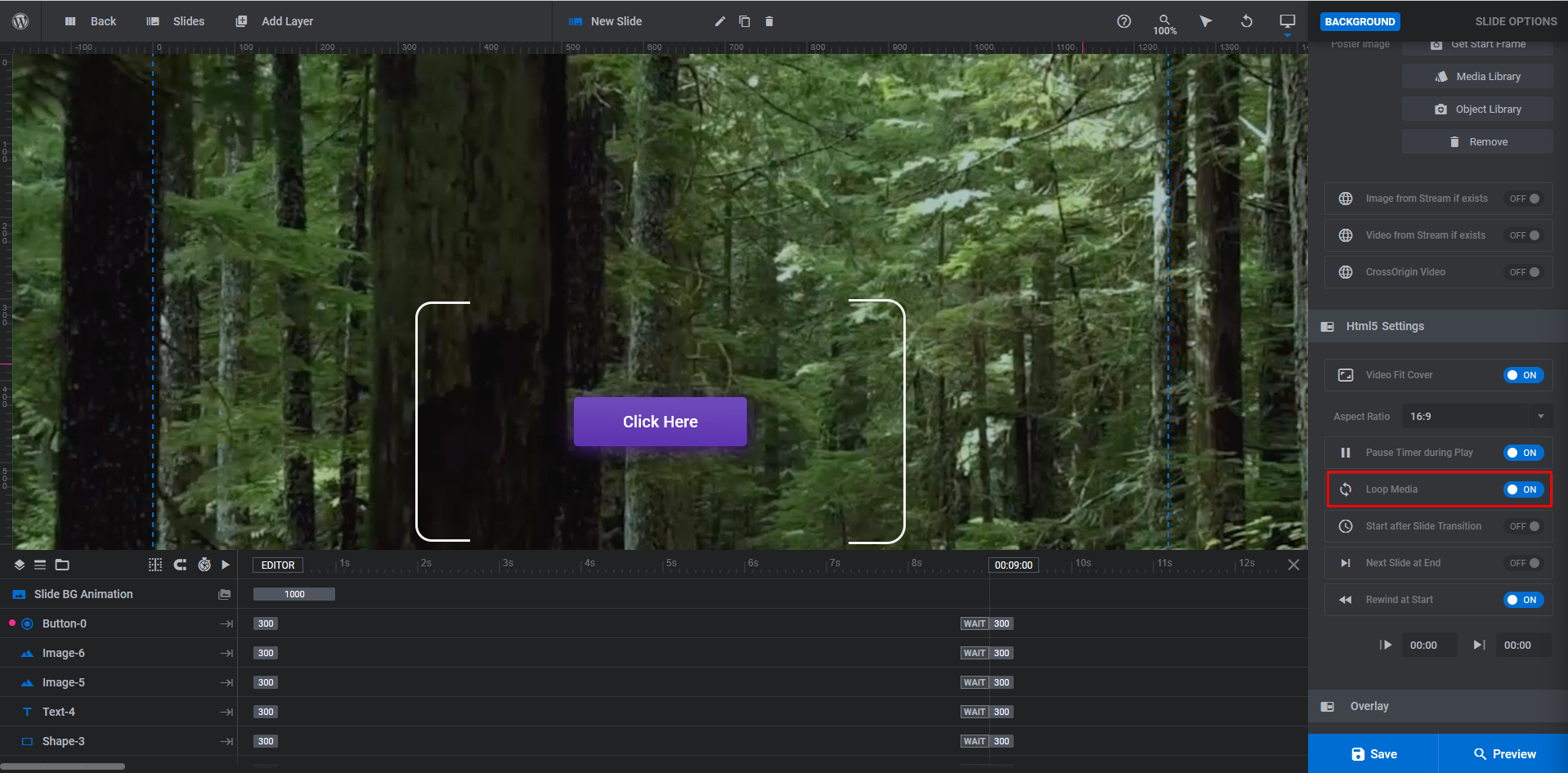Open the Slides dropdown menu

176,21
